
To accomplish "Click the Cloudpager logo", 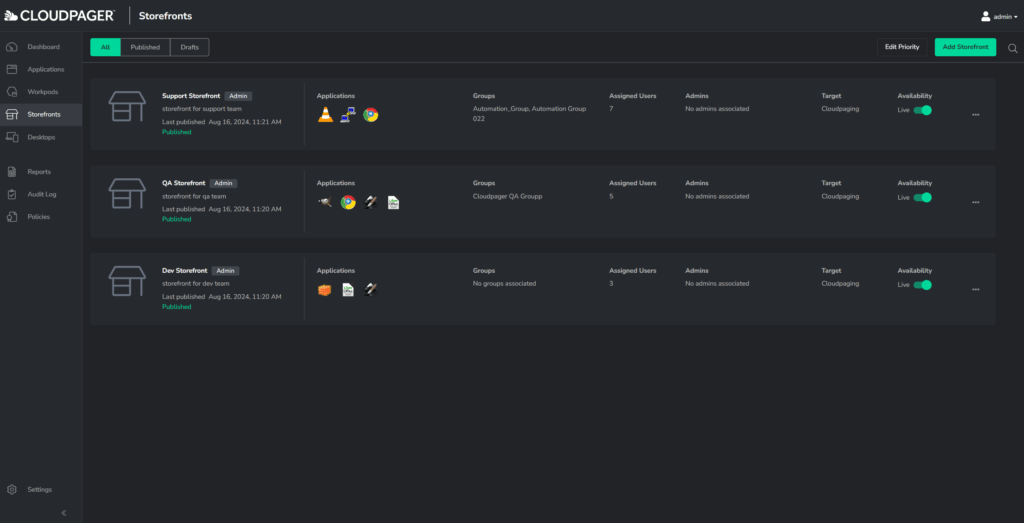I will (x=60, y=16).
